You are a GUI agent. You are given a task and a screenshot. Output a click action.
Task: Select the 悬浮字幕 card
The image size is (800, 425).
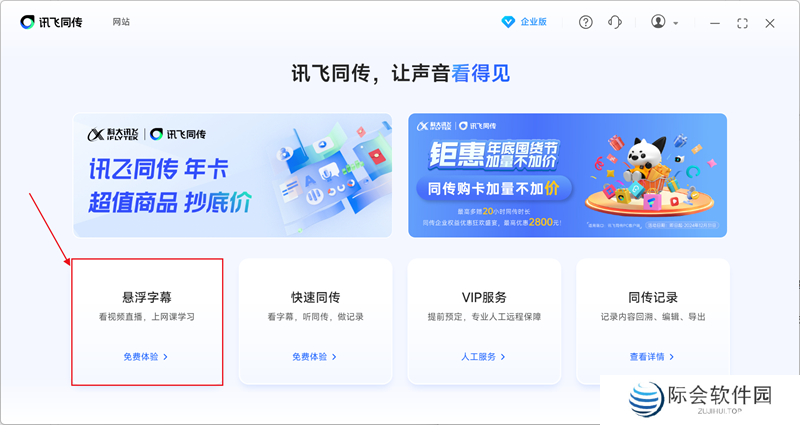tap(147, 321)
